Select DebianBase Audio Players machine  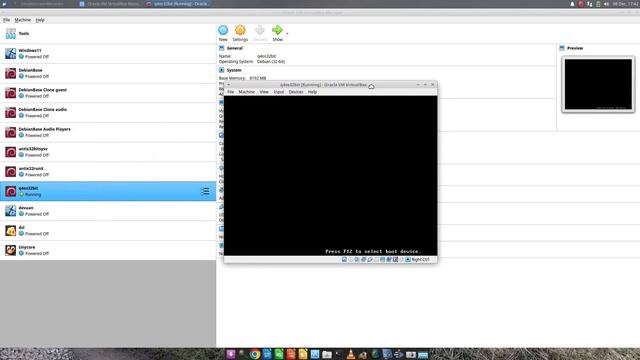coord(108,132)
